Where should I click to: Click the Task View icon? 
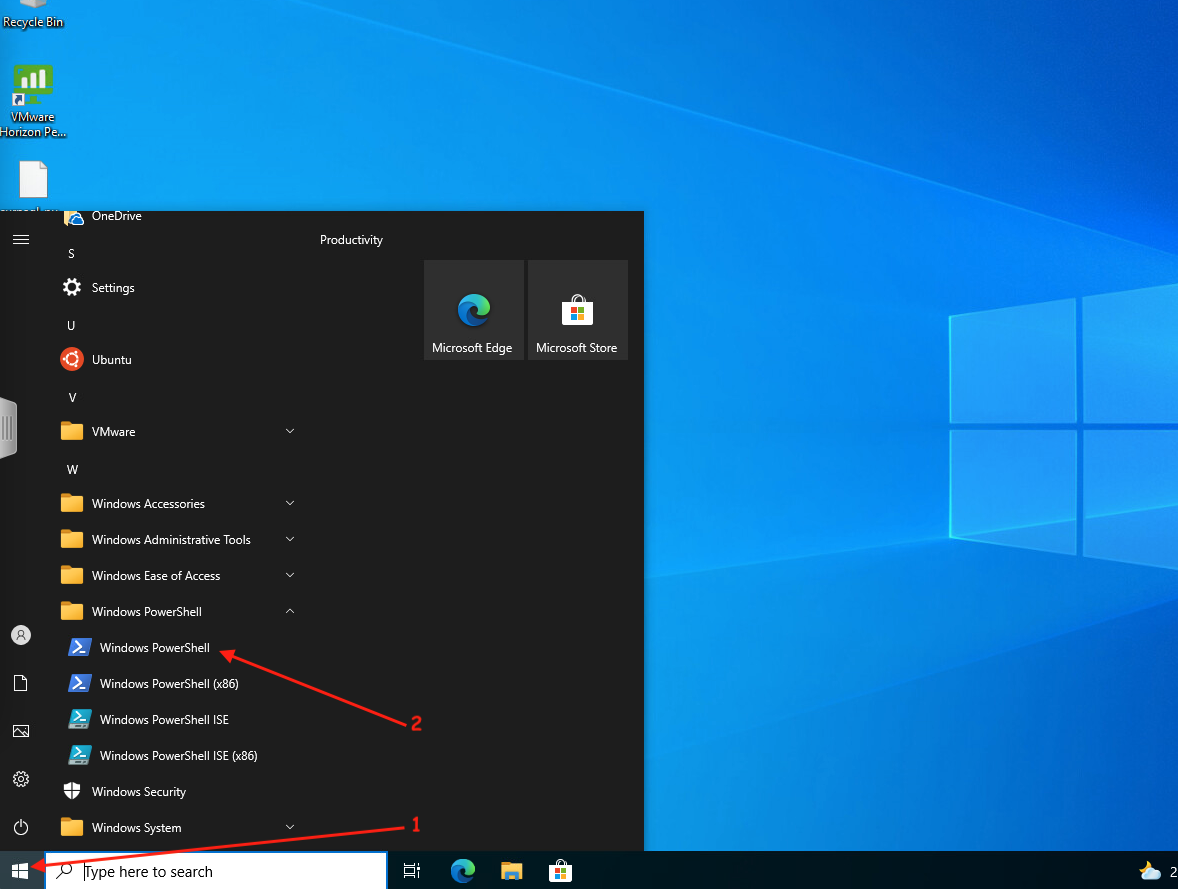[x=412, y=871]
